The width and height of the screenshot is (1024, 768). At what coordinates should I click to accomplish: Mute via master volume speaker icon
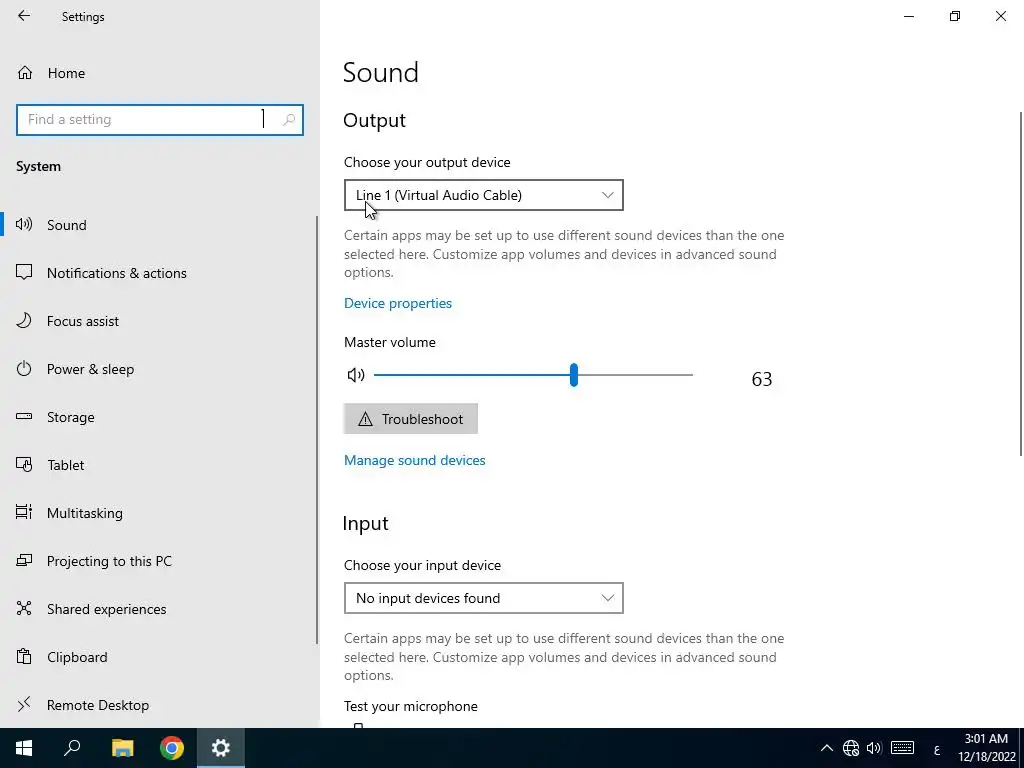(x=356, y=375)
